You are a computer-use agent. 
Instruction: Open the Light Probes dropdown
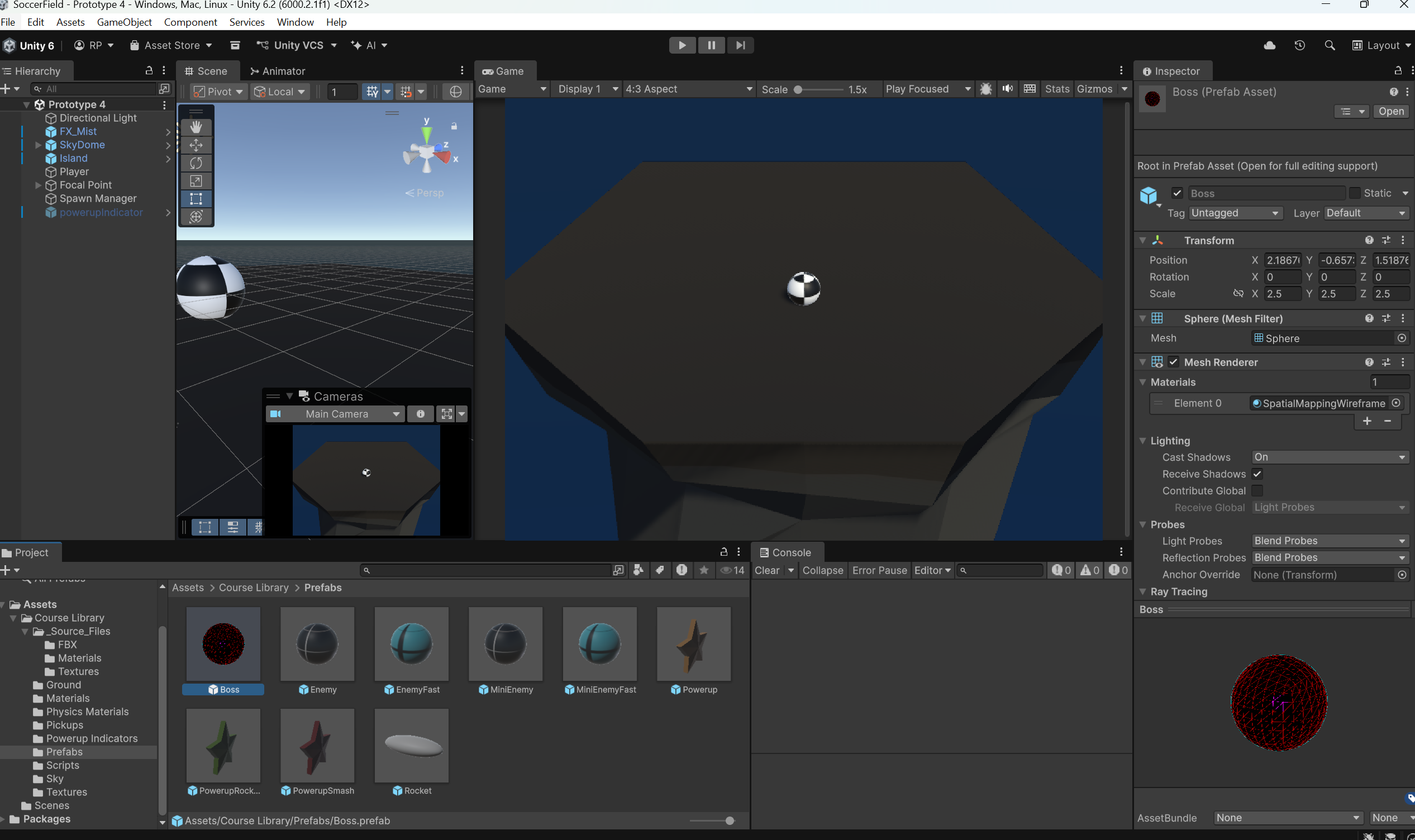pyautogui.click(x=1330, y=541)
